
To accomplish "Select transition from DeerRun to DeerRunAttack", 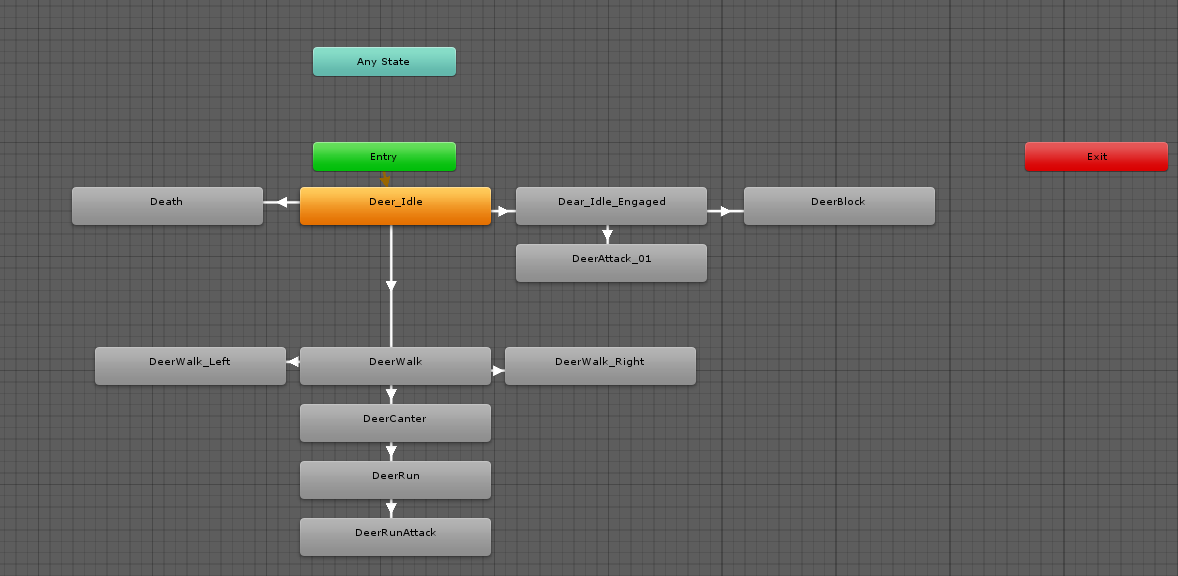I will [x=391, y=508].
